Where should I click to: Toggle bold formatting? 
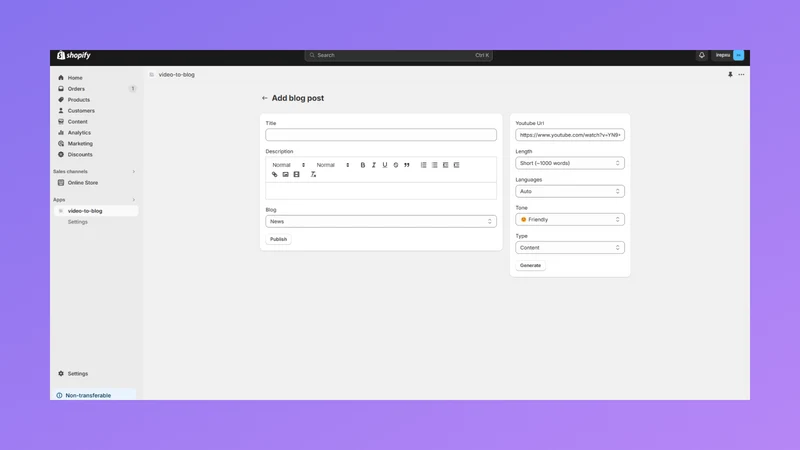(363, 165)
